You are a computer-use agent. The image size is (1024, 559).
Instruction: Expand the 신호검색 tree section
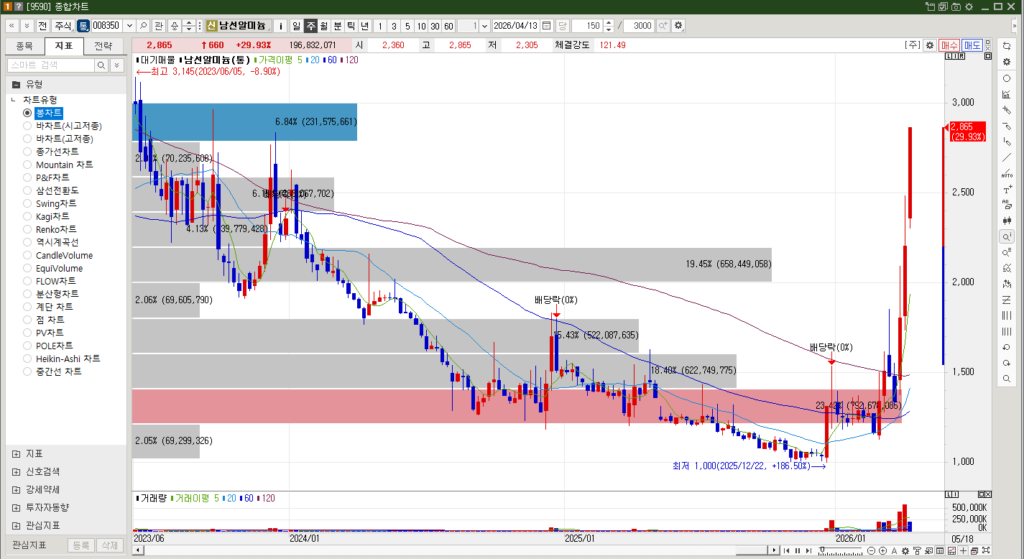[x=16, y=471]
